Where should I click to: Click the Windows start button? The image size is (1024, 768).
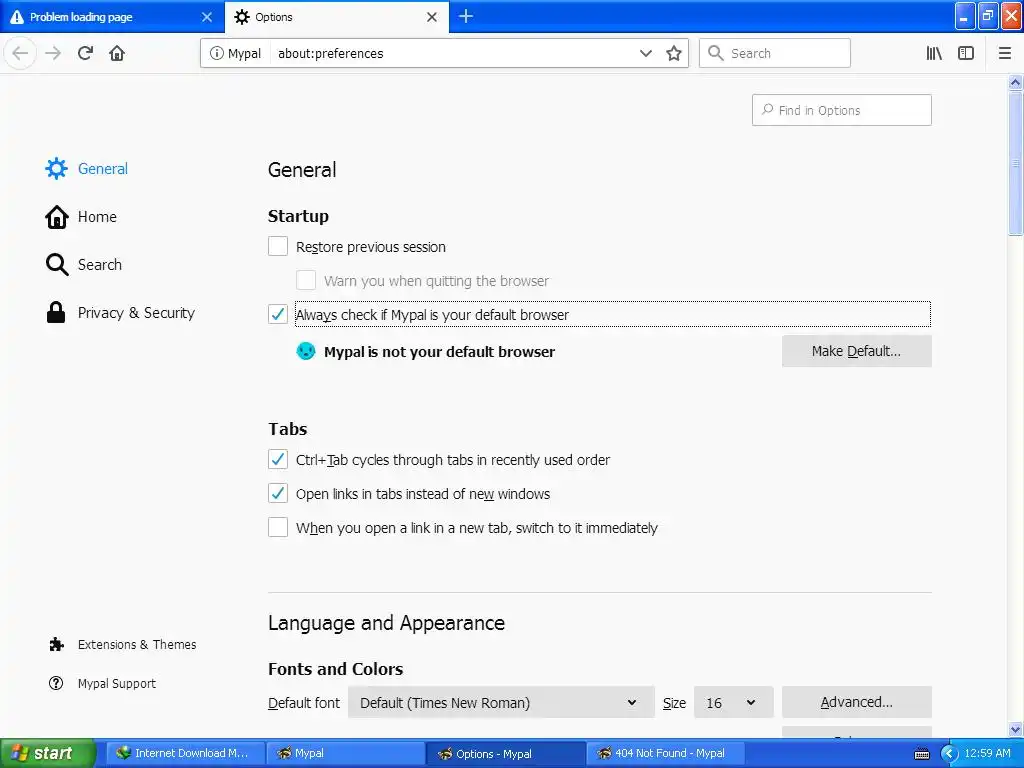point(47,754)
